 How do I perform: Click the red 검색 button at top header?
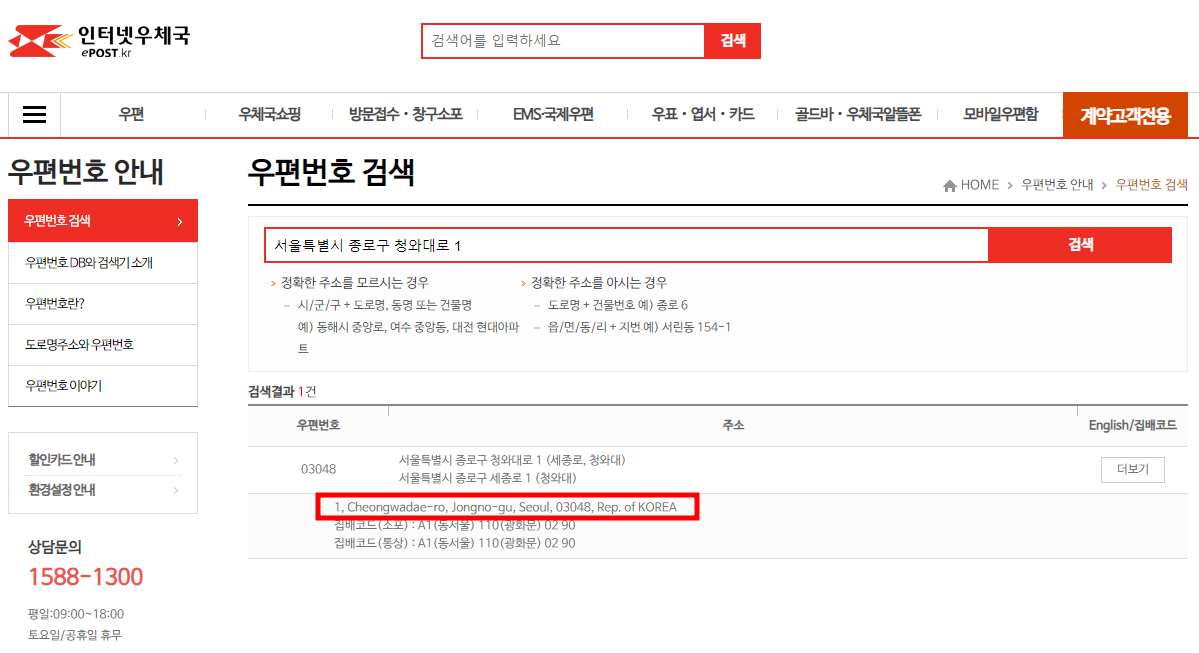pyautogui.click(x=733, y=40)
